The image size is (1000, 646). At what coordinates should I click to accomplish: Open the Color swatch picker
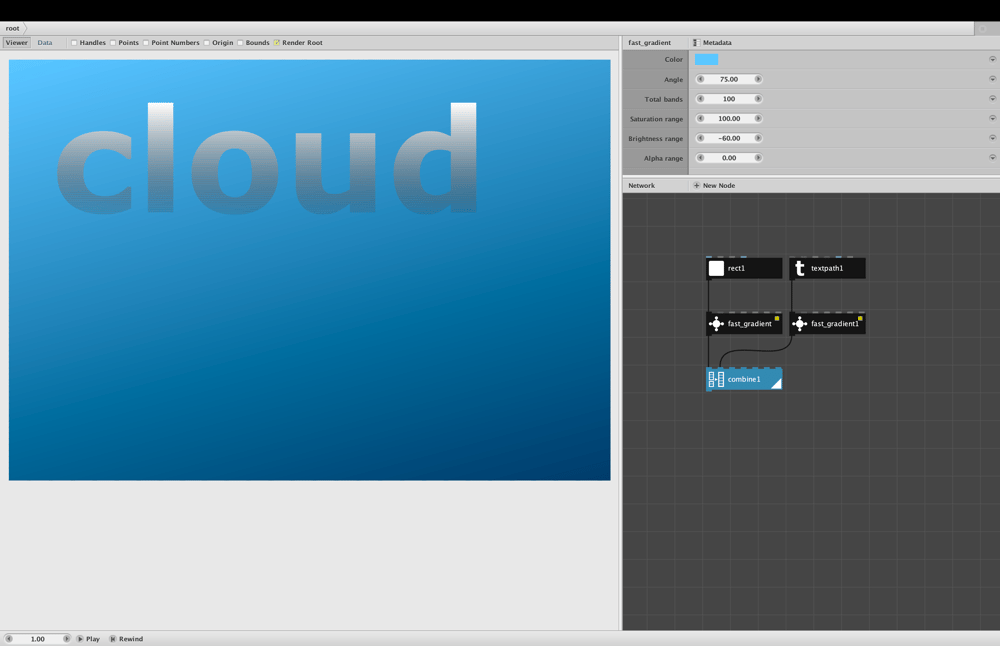click(706, 59)
